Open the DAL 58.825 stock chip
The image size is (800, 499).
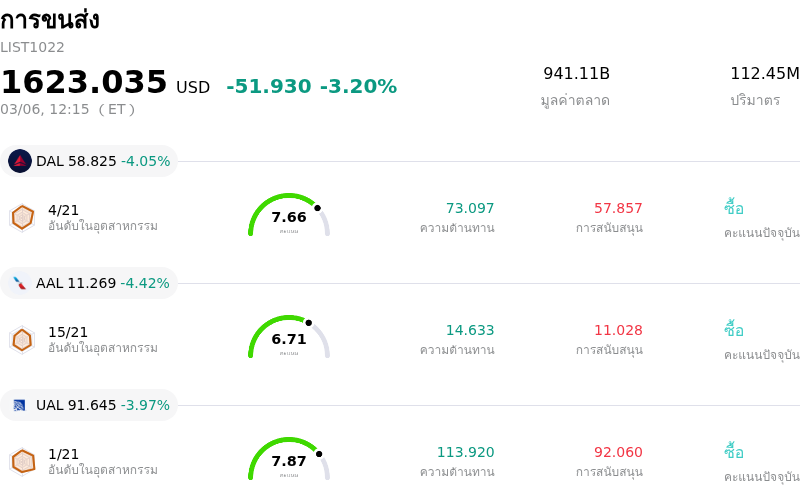click(x=90, y=161)
